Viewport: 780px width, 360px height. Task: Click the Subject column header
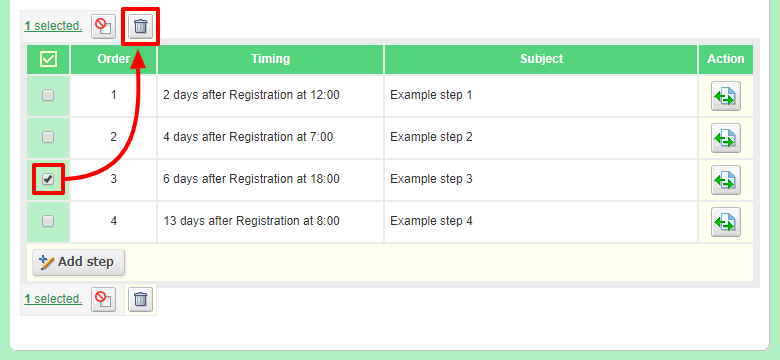(x=541, y=59)
